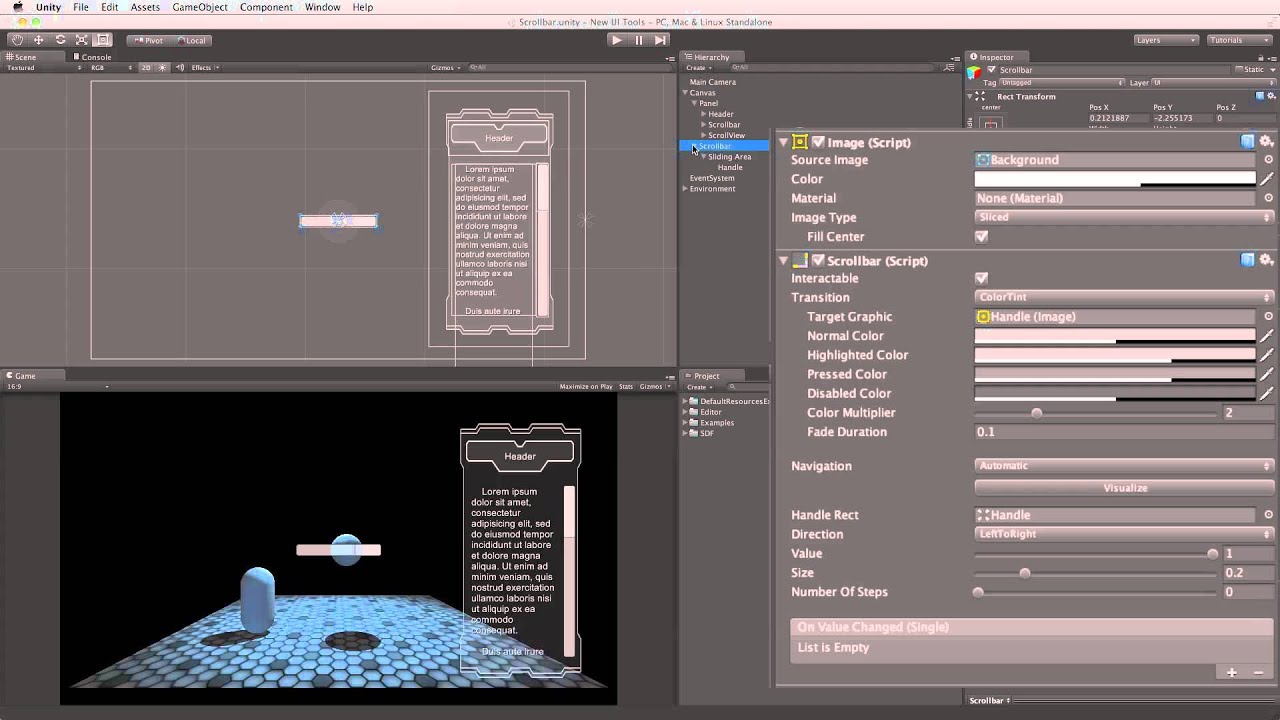Screen dimensions: 1280x720
Task: Add listener with plus button in On Value Changed
Action: [x=1232, y=673]
